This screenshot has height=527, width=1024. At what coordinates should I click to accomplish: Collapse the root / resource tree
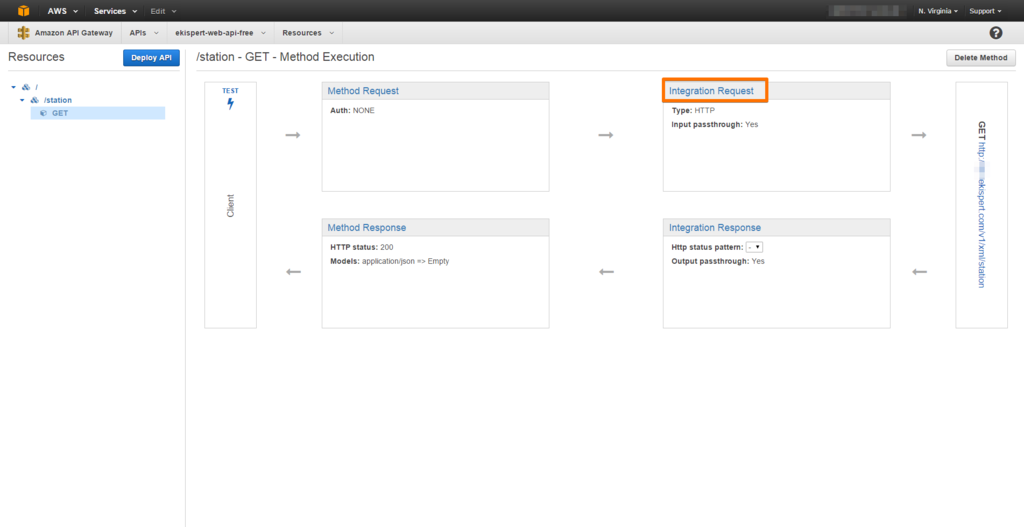(14, 87)
